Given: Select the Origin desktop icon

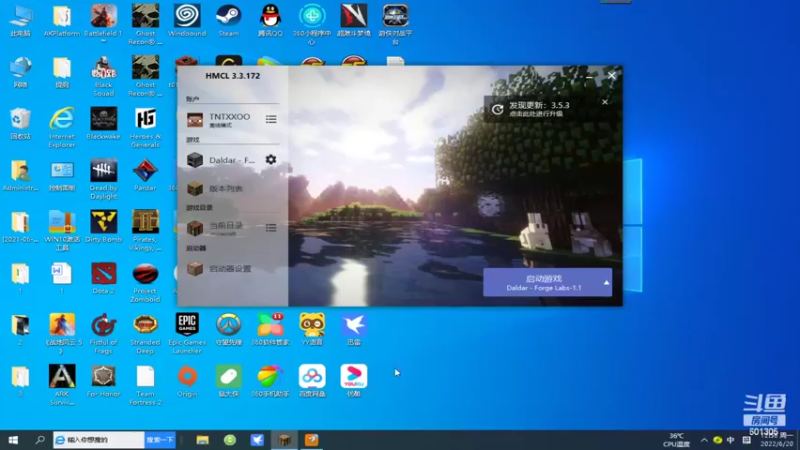Looking at the screenshot, I should [x=187, y=381].
